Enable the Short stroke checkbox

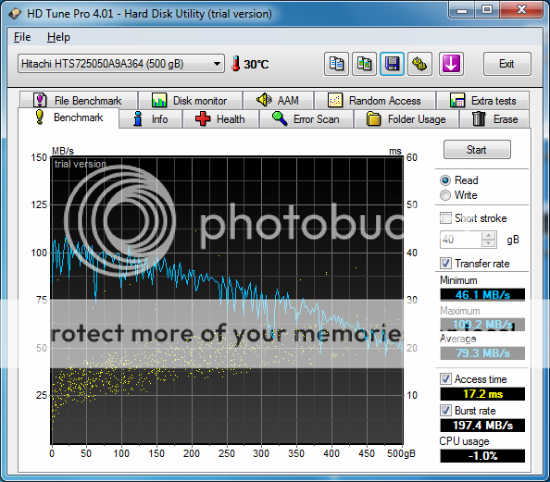pos(445,218)
